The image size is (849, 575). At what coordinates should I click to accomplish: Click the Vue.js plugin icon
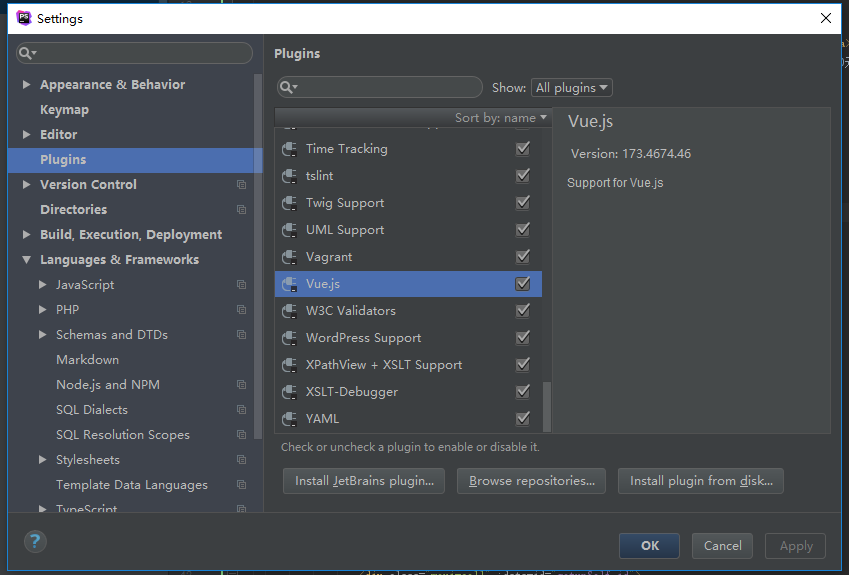[x=290, y=284]
